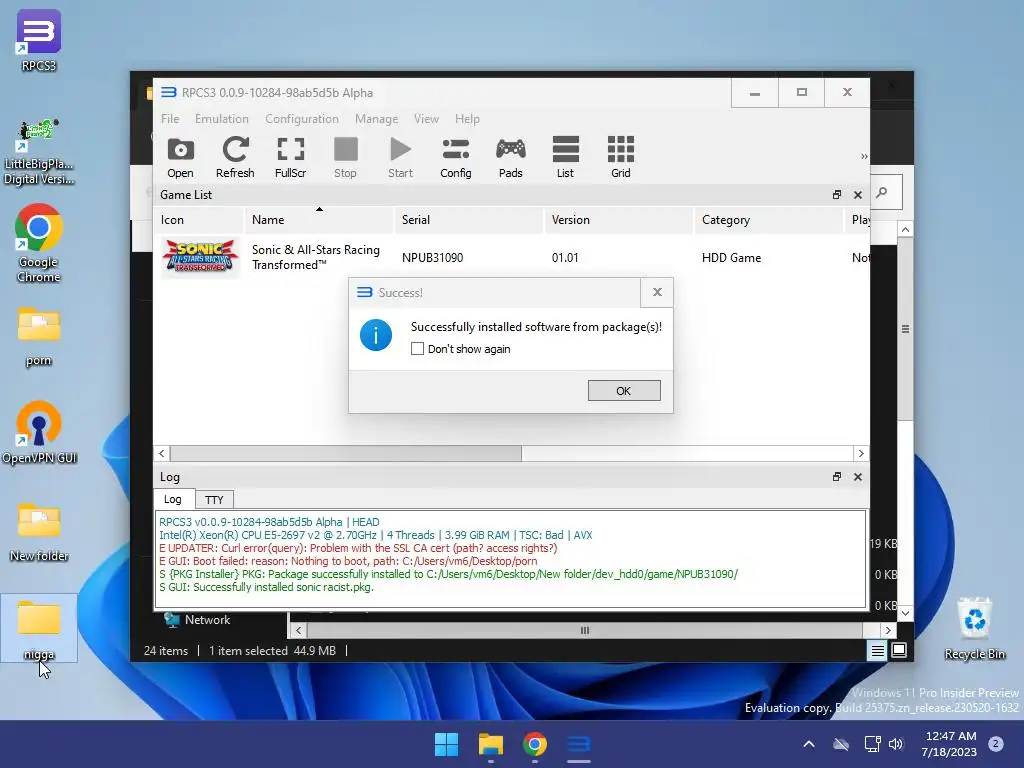Show hidden tray icons chevron
Viewport: 1024px width, 768px height.
808,744
